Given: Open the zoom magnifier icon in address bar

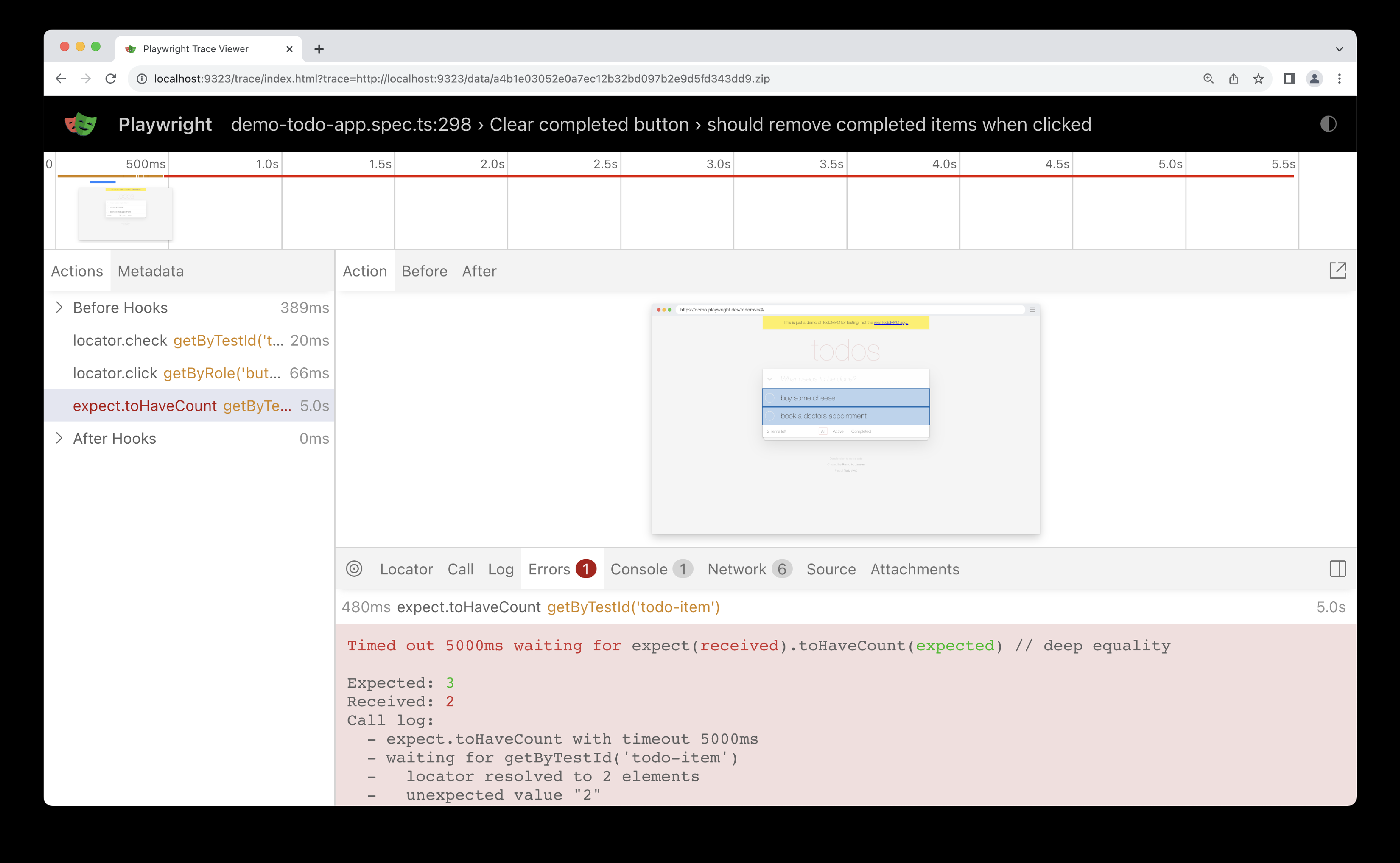Looking at the screenshot, I should point(1208,79).
